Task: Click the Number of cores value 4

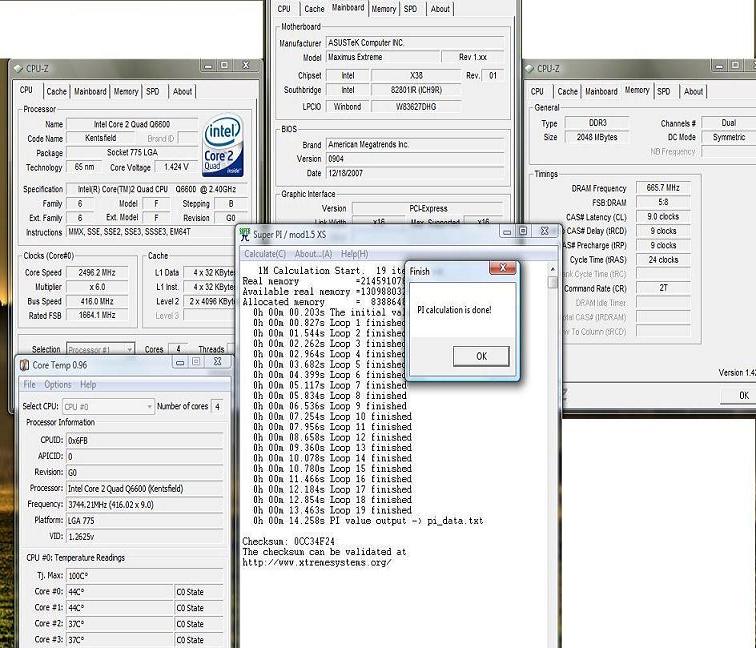Action: (x=217, y=407)
